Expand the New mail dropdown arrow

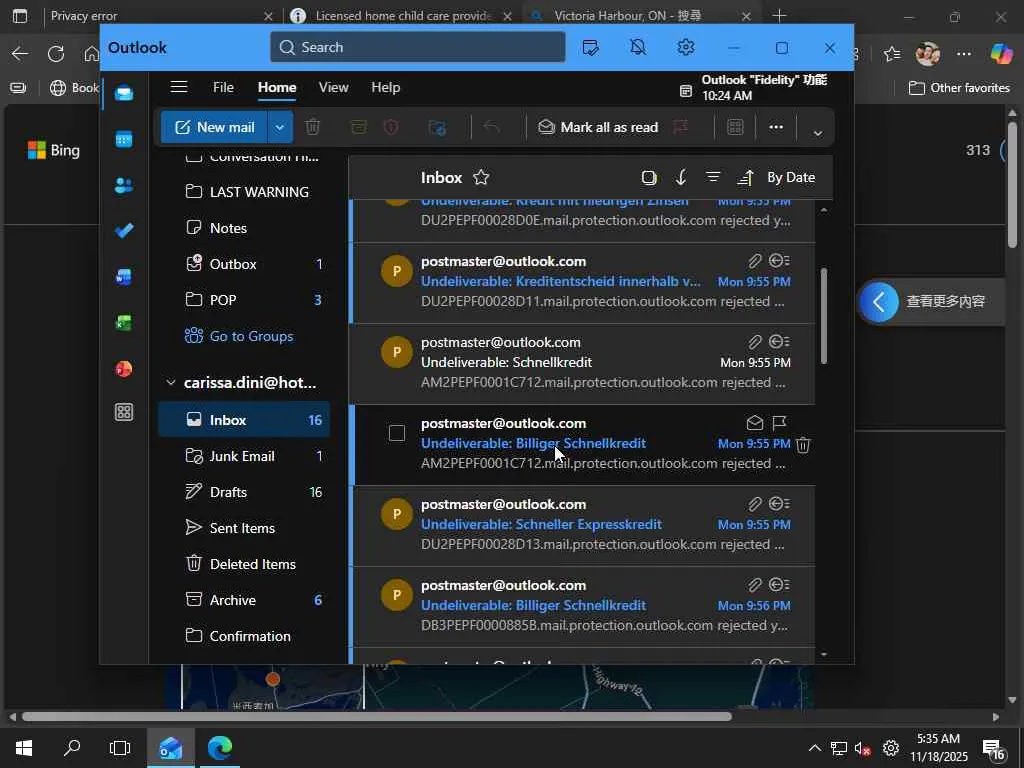pos(280,127)
